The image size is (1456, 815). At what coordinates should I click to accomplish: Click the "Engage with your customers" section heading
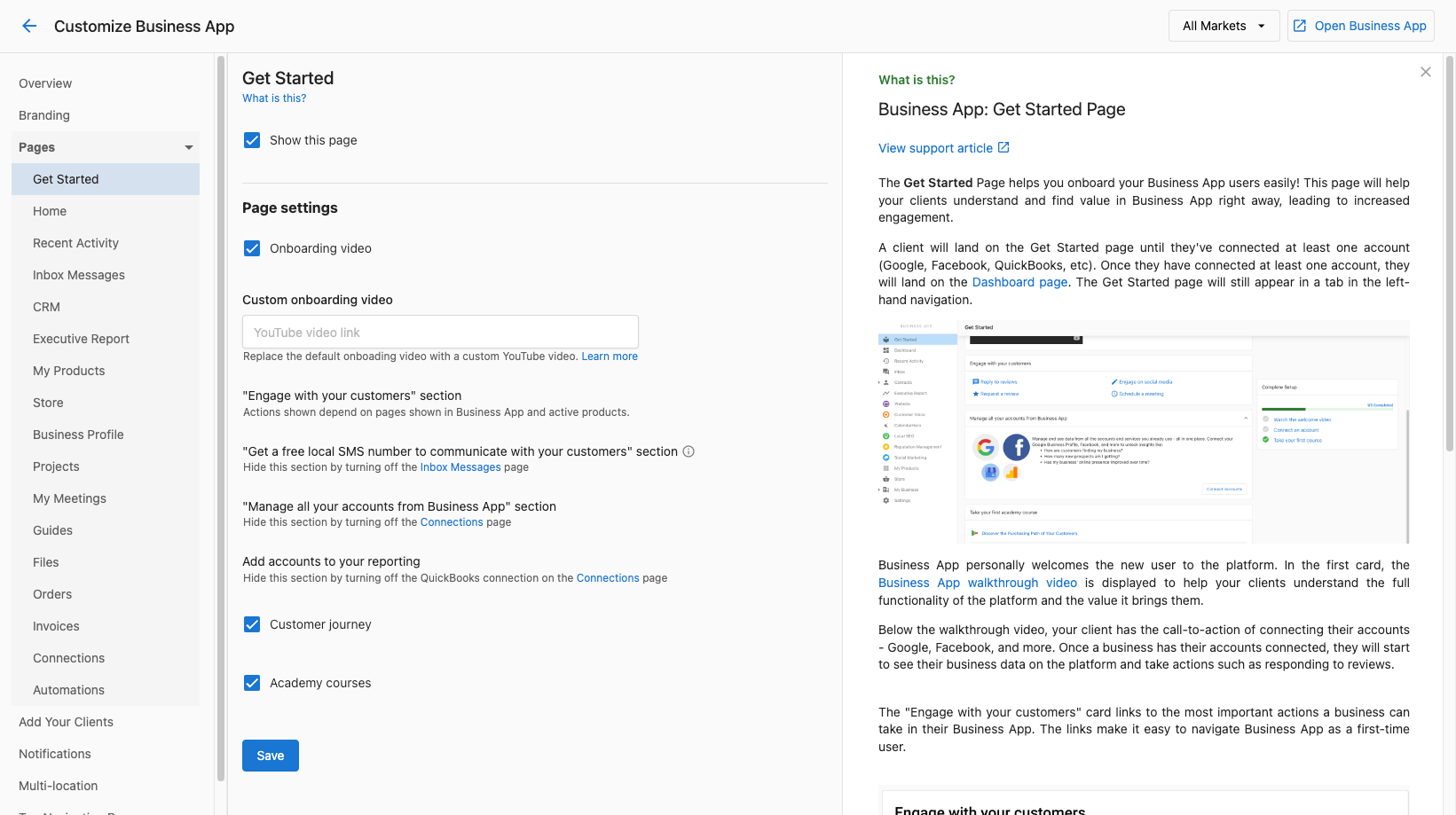[x=352, y=396]
